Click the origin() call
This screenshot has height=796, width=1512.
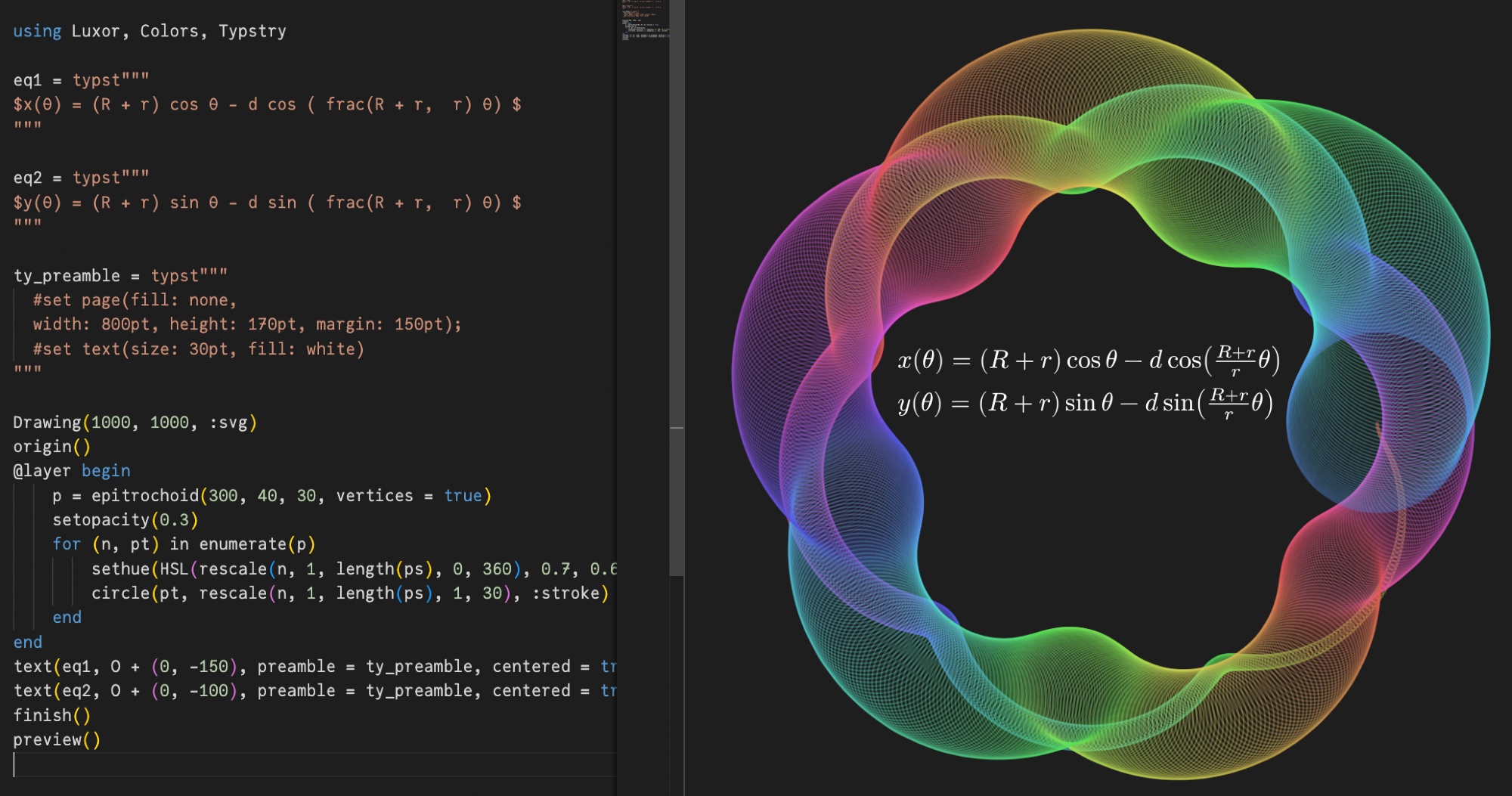point(51,447)
